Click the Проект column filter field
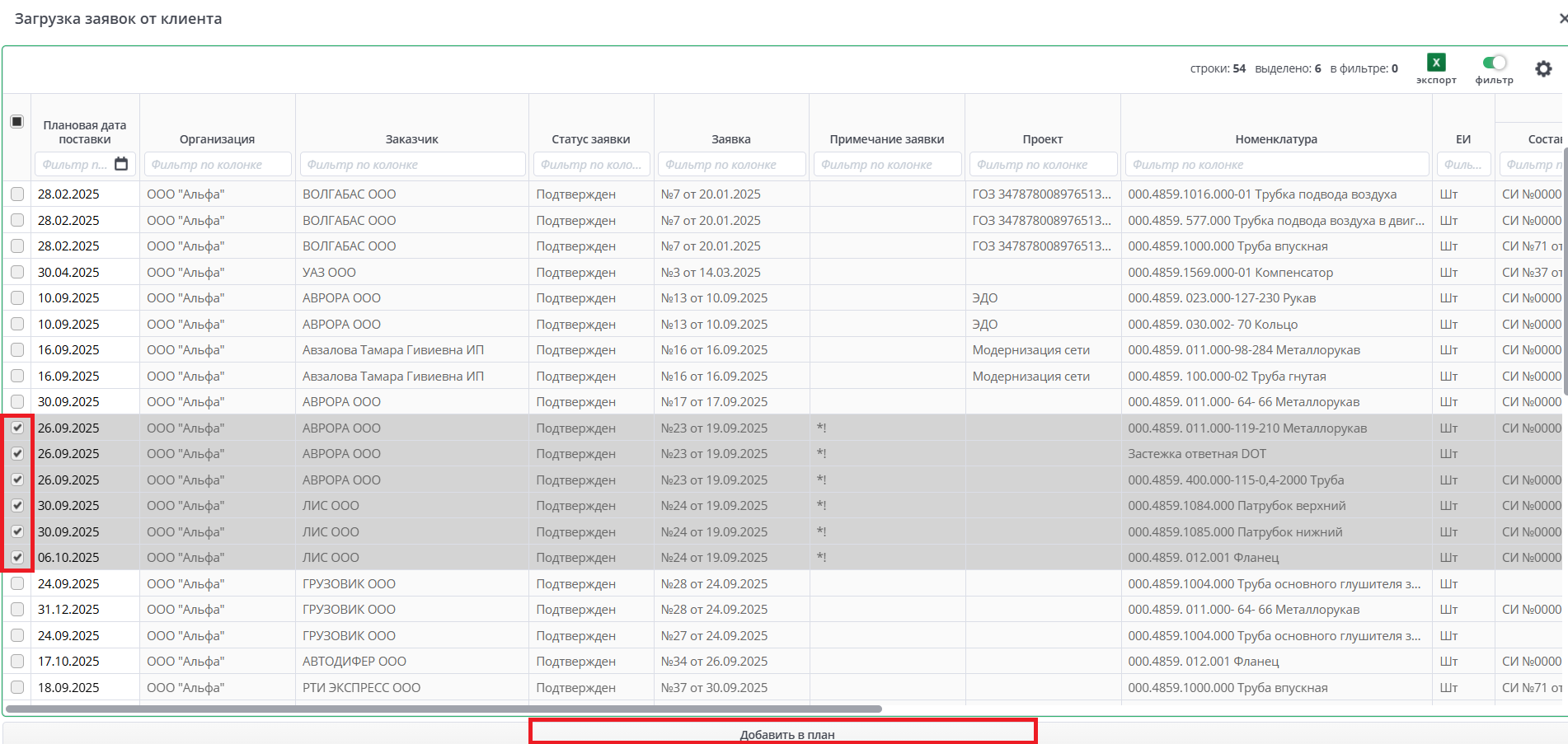The height and width of the screenshot is (744, 1568). [x=1043, y=165]
